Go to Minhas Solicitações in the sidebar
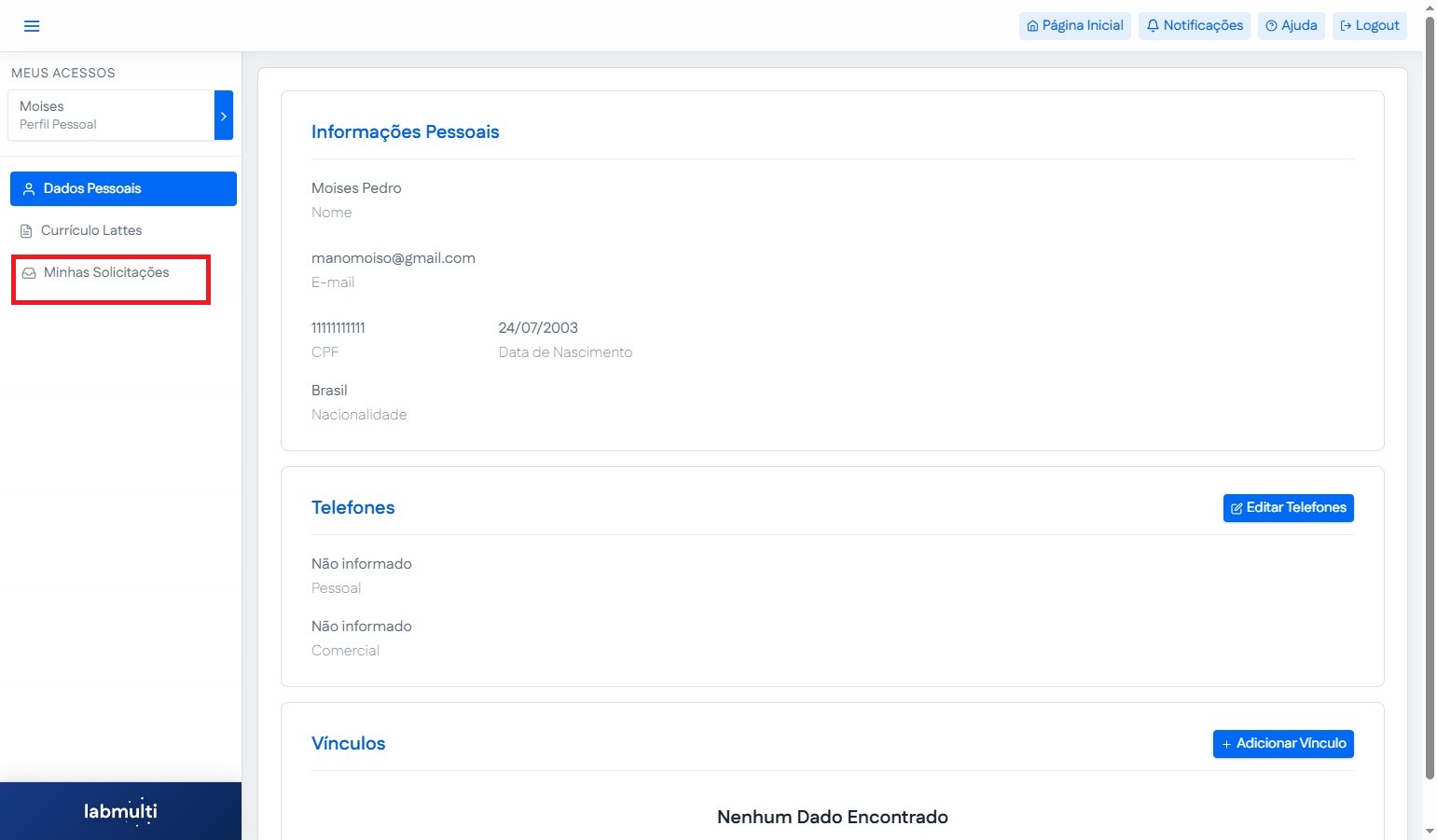The height and width of the screenshot is (840, 1437). click(106, 273)
